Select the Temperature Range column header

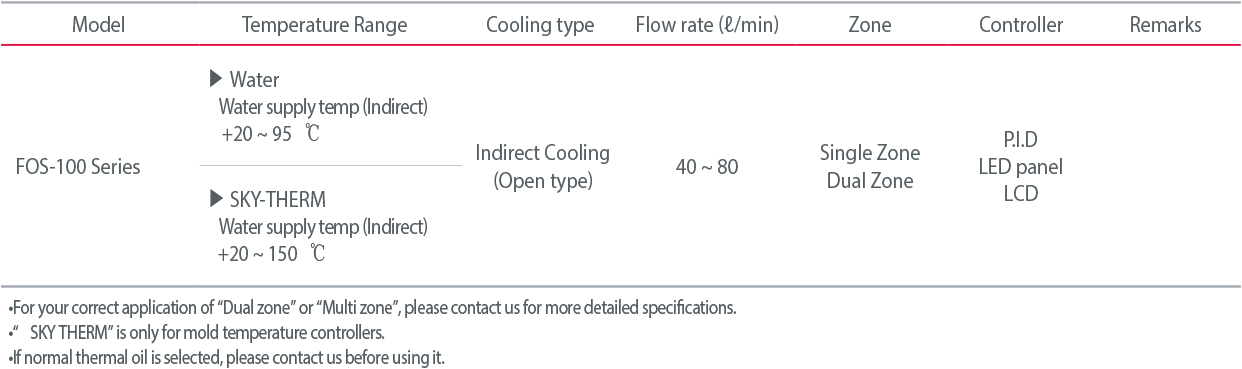point(325,25)
